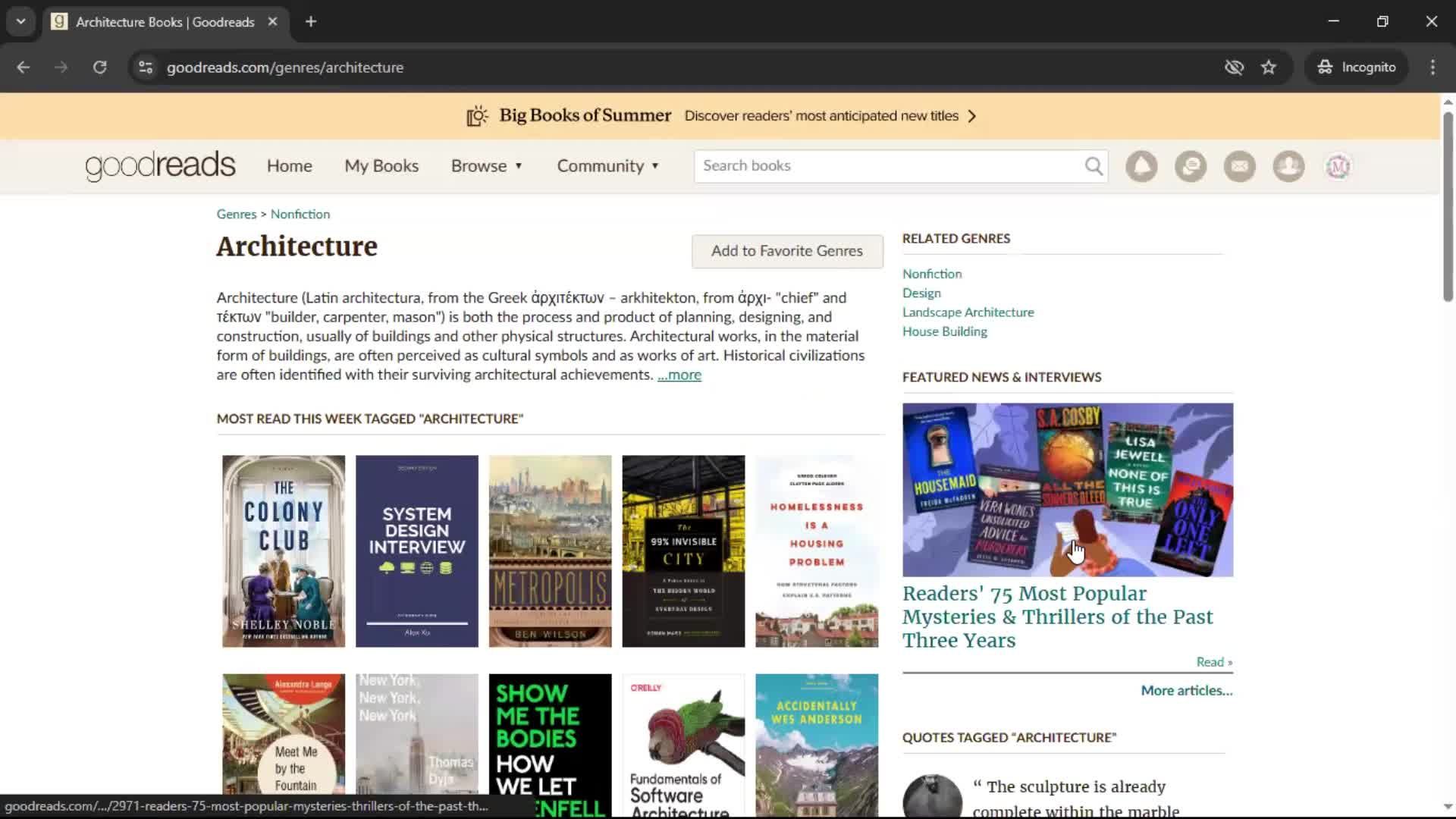This screenshot has height=819, width=1456.
Task: Open the tab search dropdown
Action: 20,22
